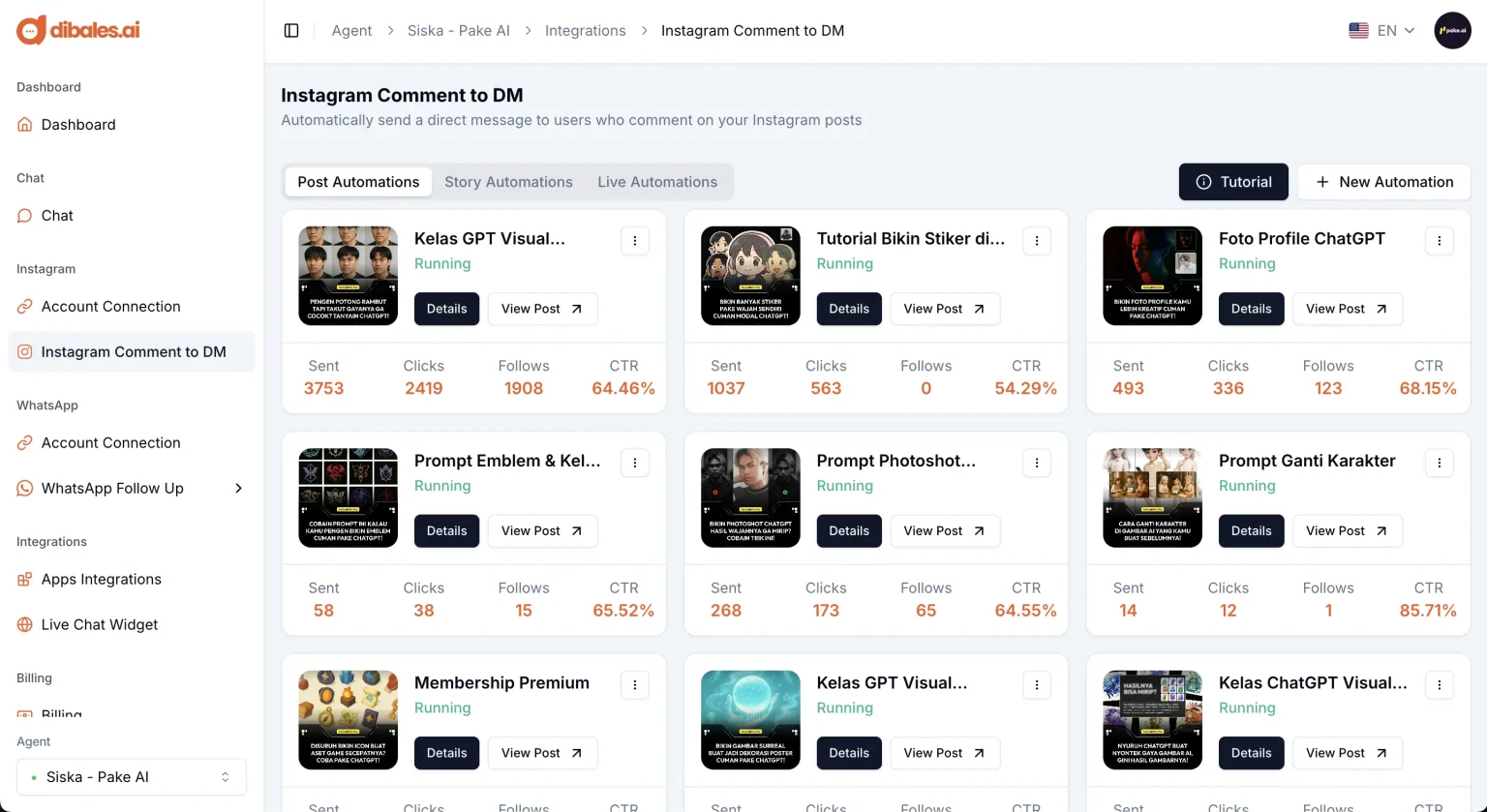
Task: Open the EN language dropdown
Action: [x=1381, y=31]
